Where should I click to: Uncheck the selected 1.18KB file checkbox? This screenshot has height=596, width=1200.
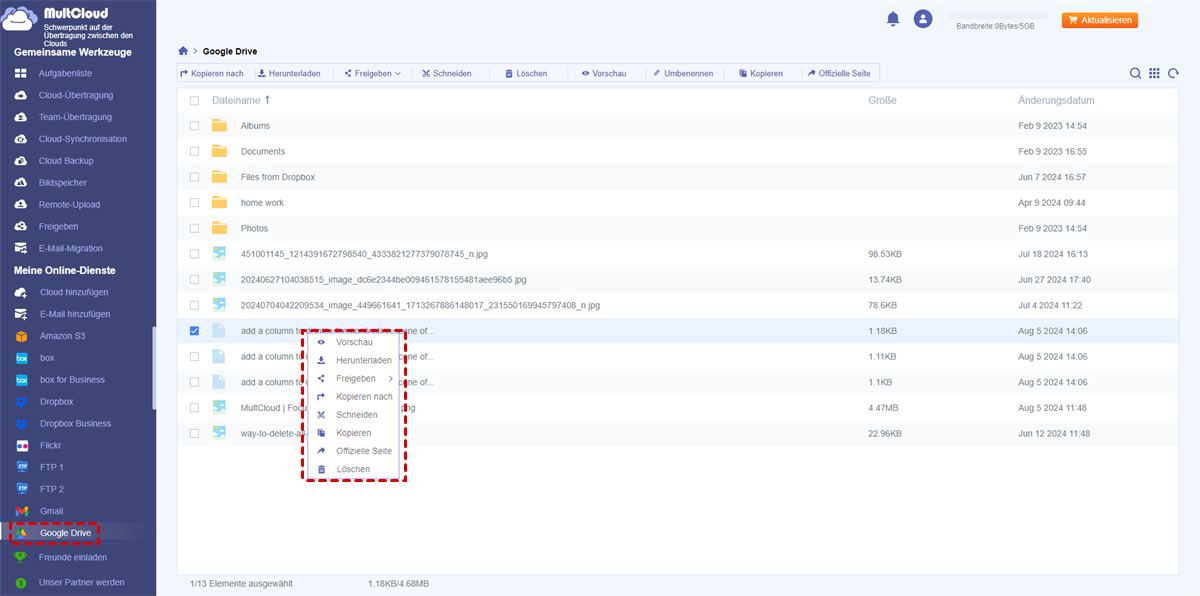click(x=194, y=331)
